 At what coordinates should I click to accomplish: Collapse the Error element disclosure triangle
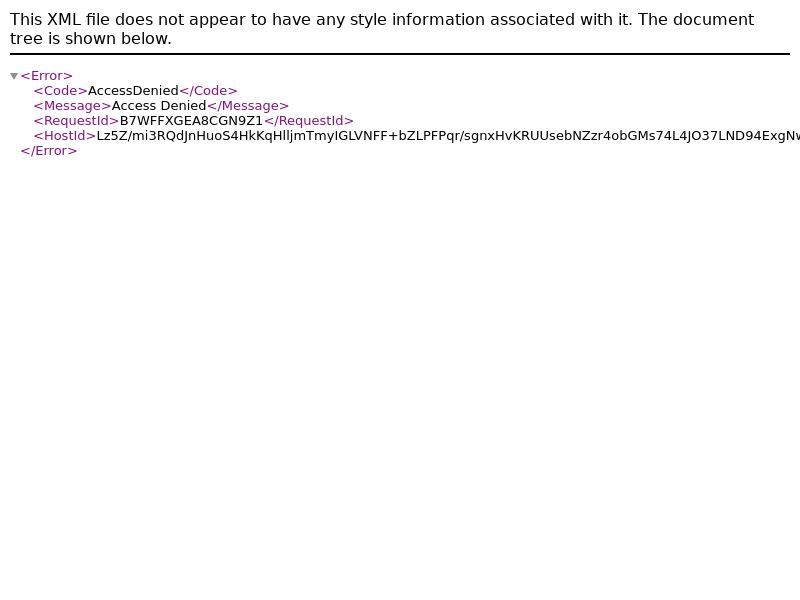tap(14, 76)
